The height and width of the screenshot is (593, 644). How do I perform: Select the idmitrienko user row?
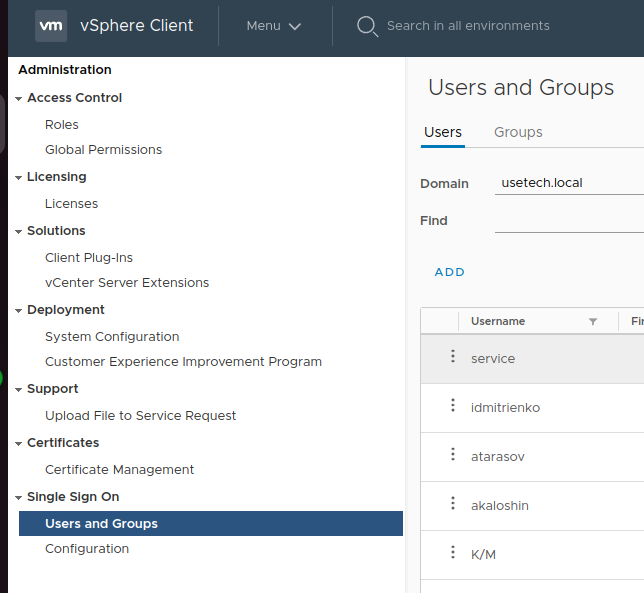click(532, 408)
